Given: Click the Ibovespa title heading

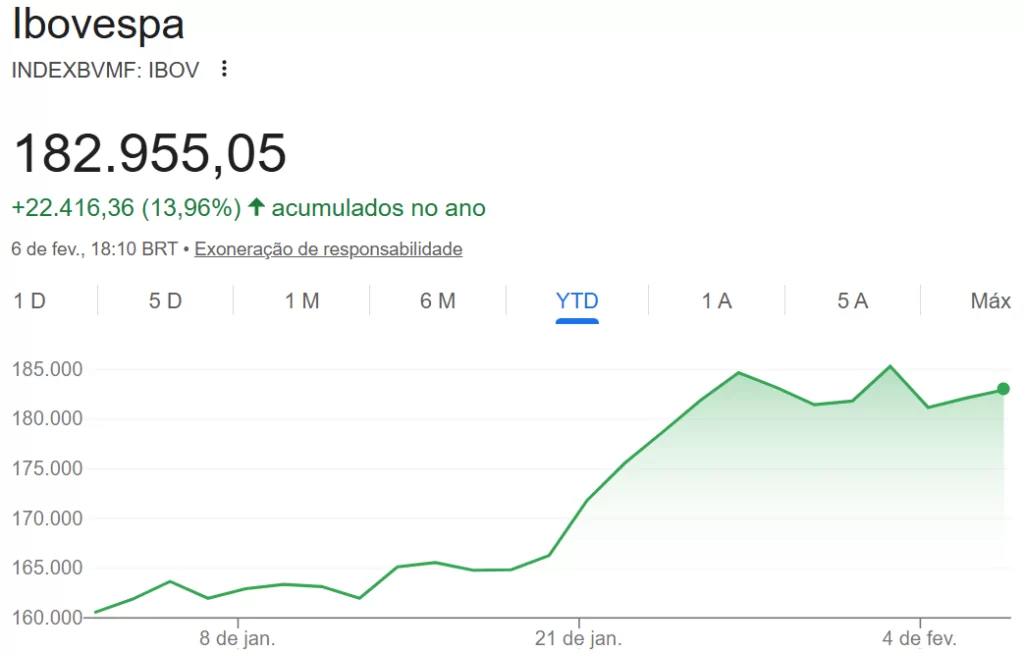Looking at the screenshot, I should (98, 26).
